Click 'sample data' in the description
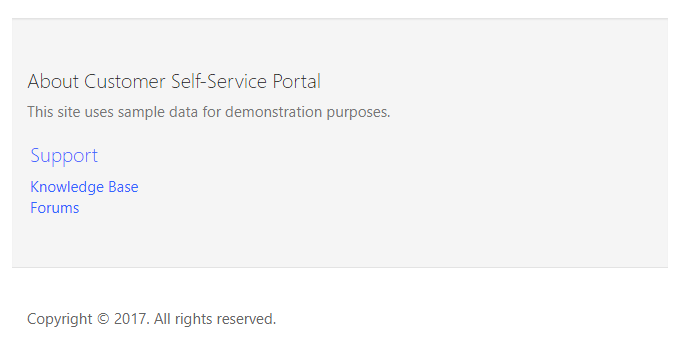 pos(158,113)
